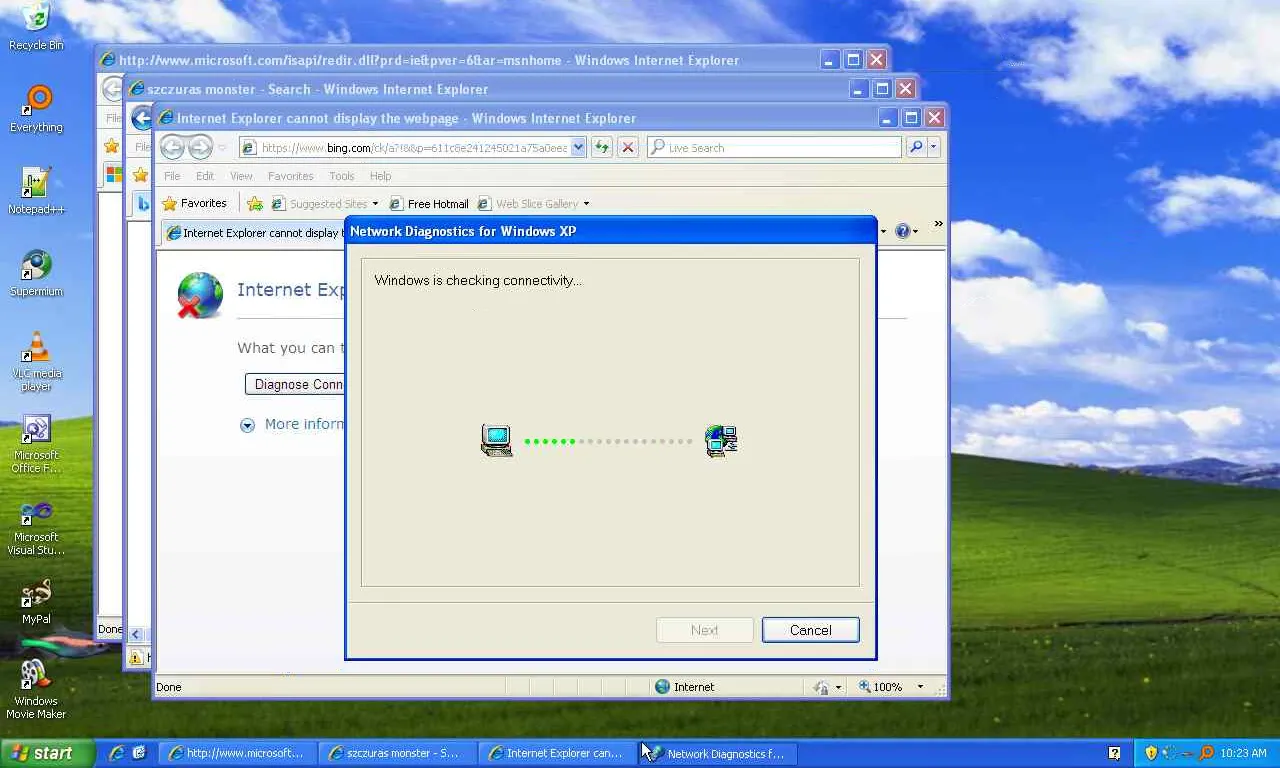Expand the Suggested Sites dropdown
Image resolution: width=1280 pixels, height=768 pixels.
[375, 204]
